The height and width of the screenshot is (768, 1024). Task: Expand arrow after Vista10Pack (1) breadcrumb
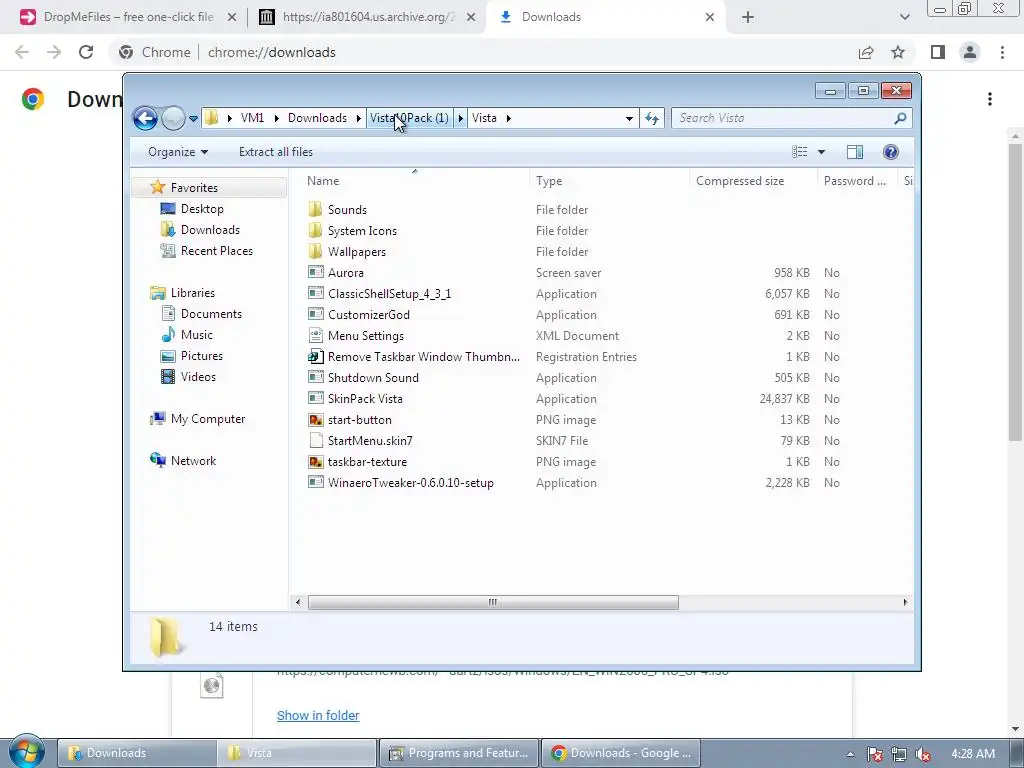click(x=460, y=118)
